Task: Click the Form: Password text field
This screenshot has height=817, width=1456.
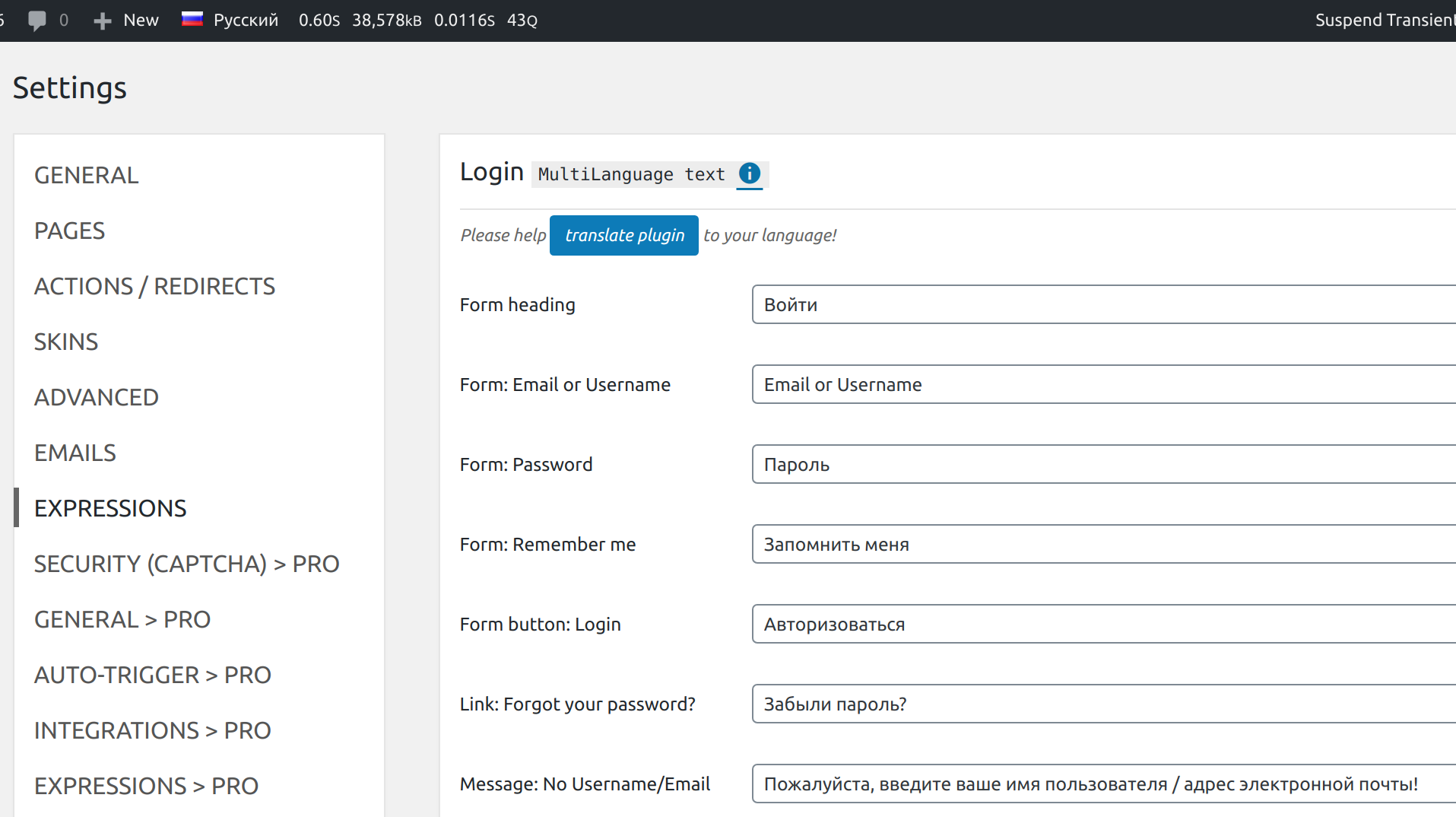Action: tap(1064, 464)
